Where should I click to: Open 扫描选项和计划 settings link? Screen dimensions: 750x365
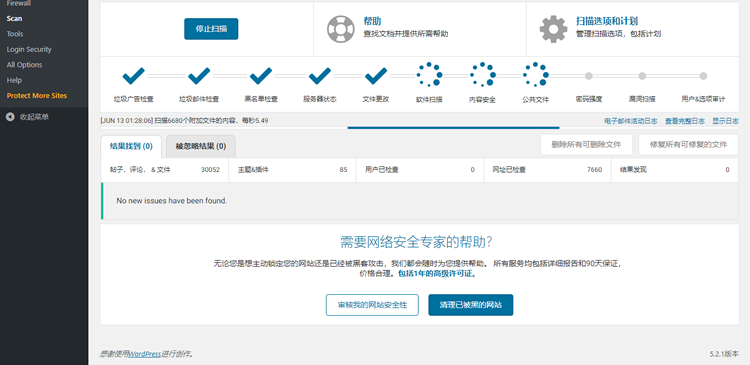[607, 21]
